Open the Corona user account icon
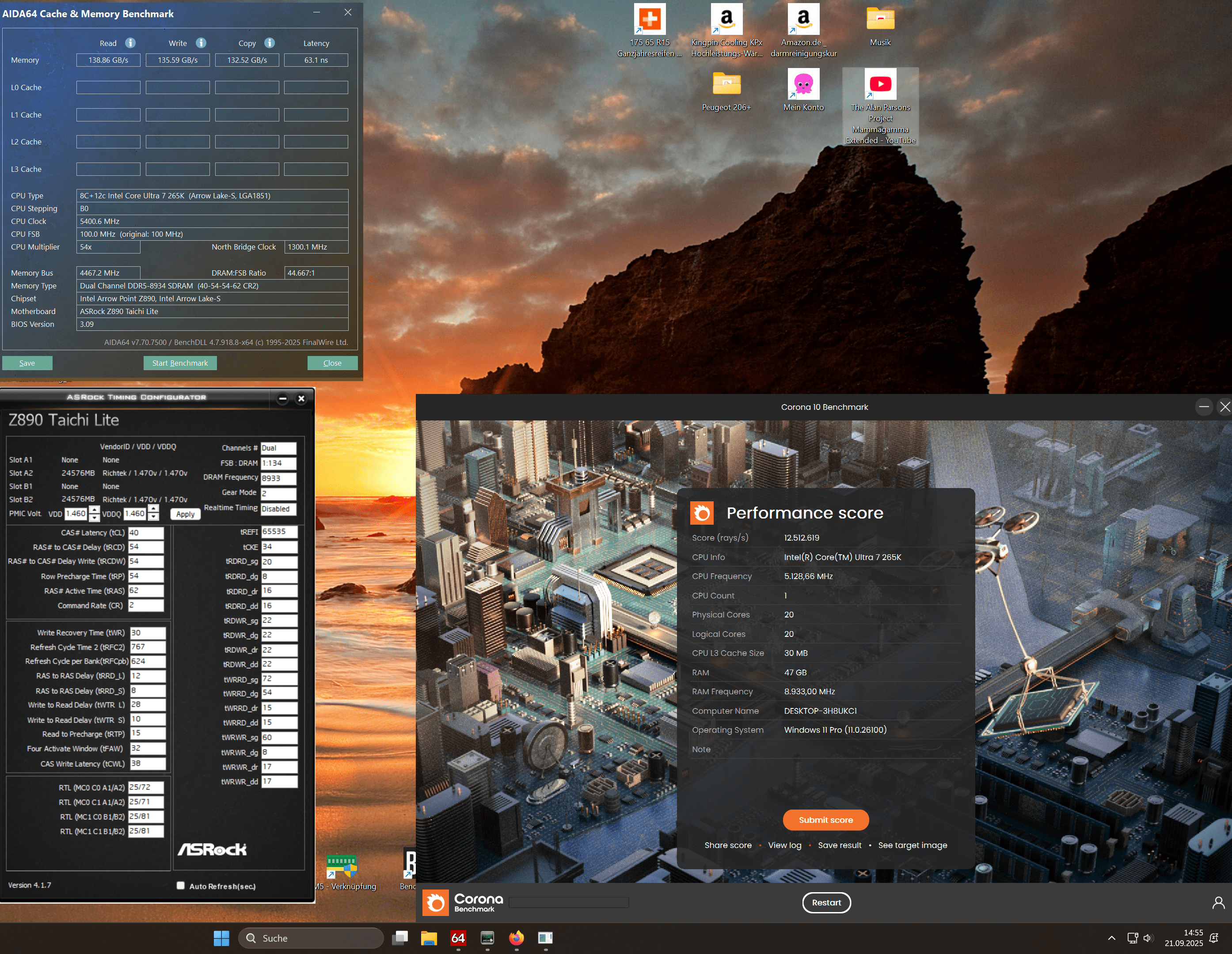The width and height of the screenshot is (1232, 954). tap(1218, 903)
